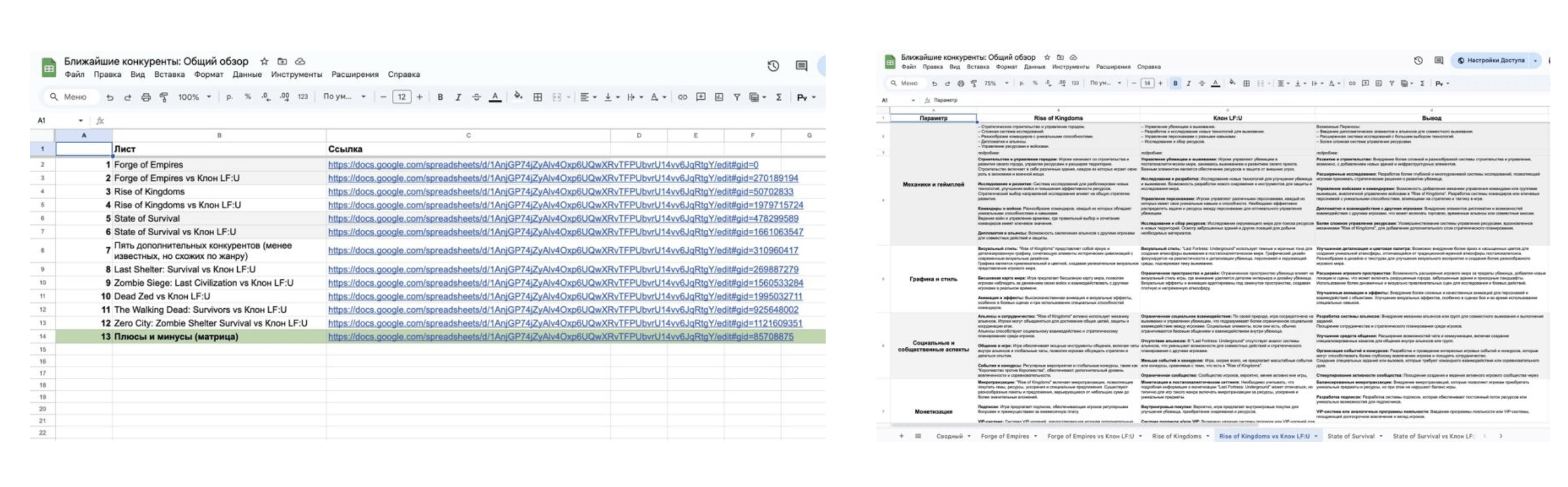1568x487 pixels.
Task: Open filter views dropdown in the links-list spreadsheet
Action: click(757, 97)
